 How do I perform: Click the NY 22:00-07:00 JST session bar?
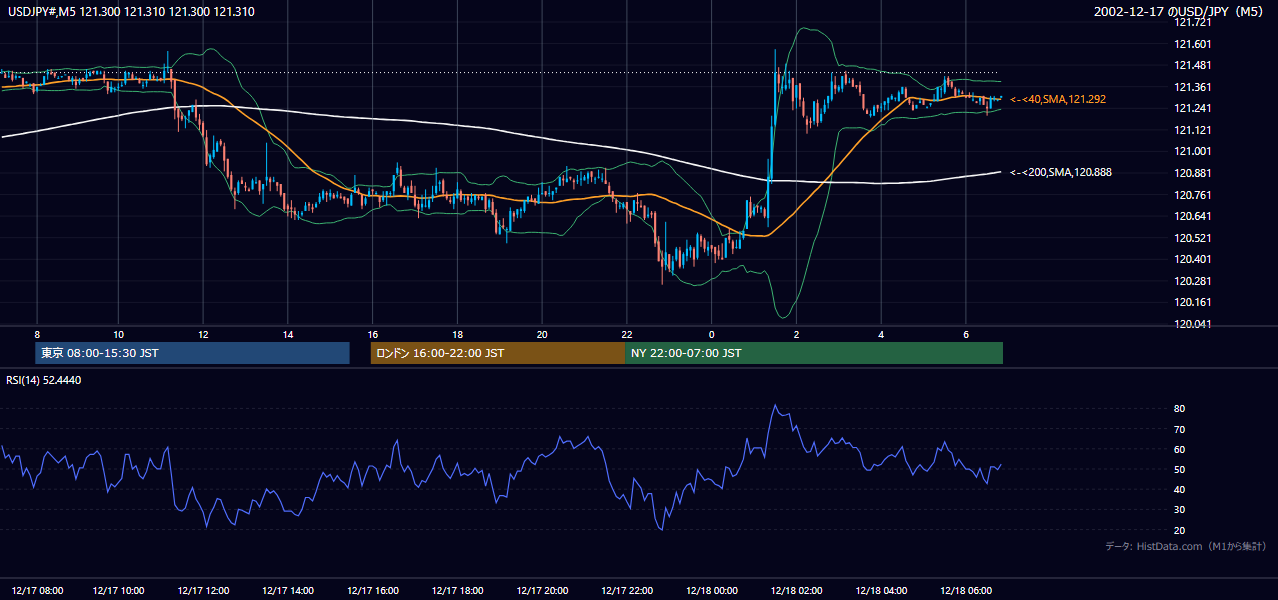pos(814,353)
